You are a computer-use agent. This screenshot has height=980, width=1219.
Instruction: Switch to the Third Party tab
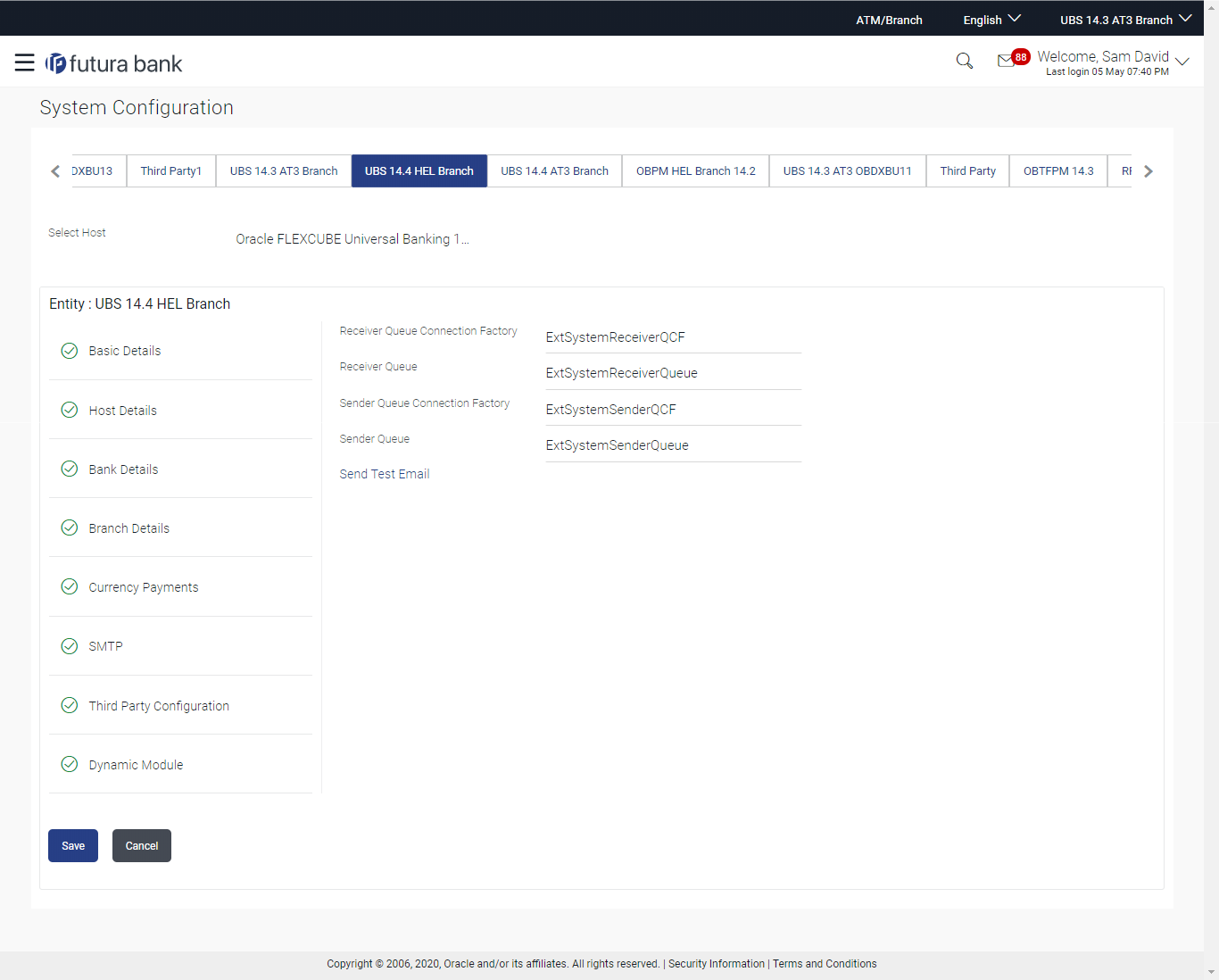968,170
